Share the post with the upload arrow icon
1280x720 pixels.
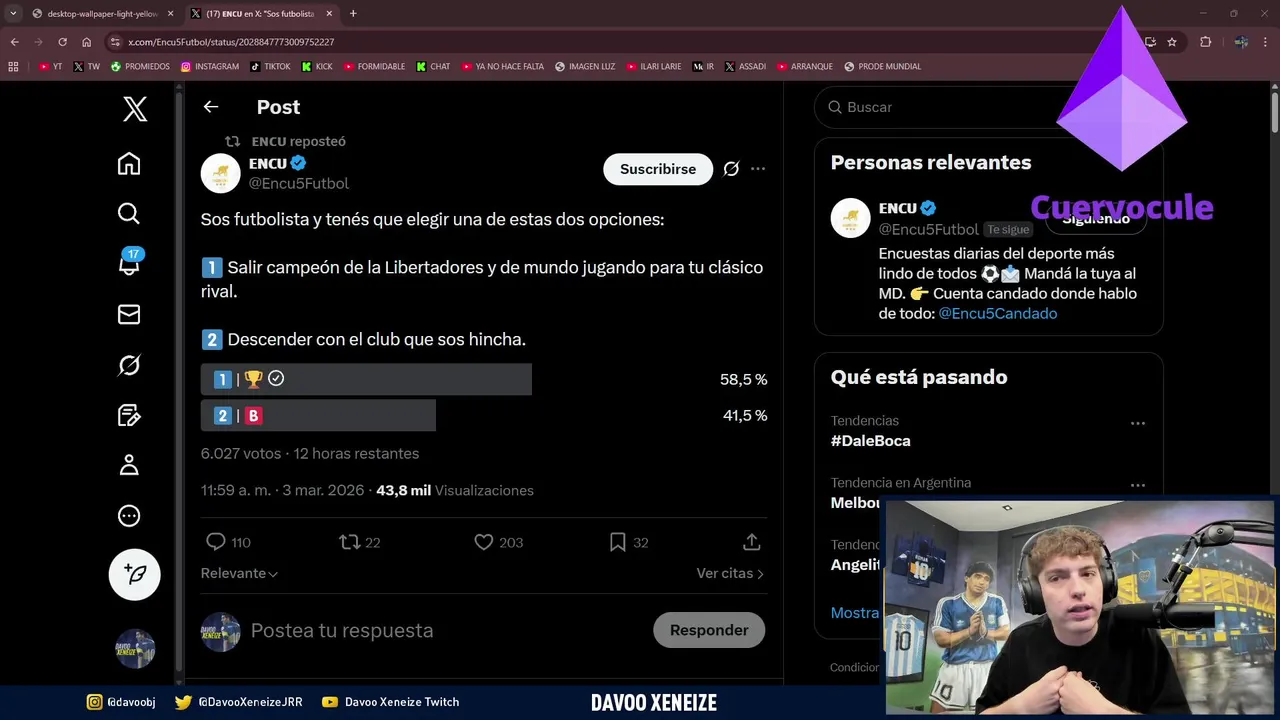[x=752, y=542]
